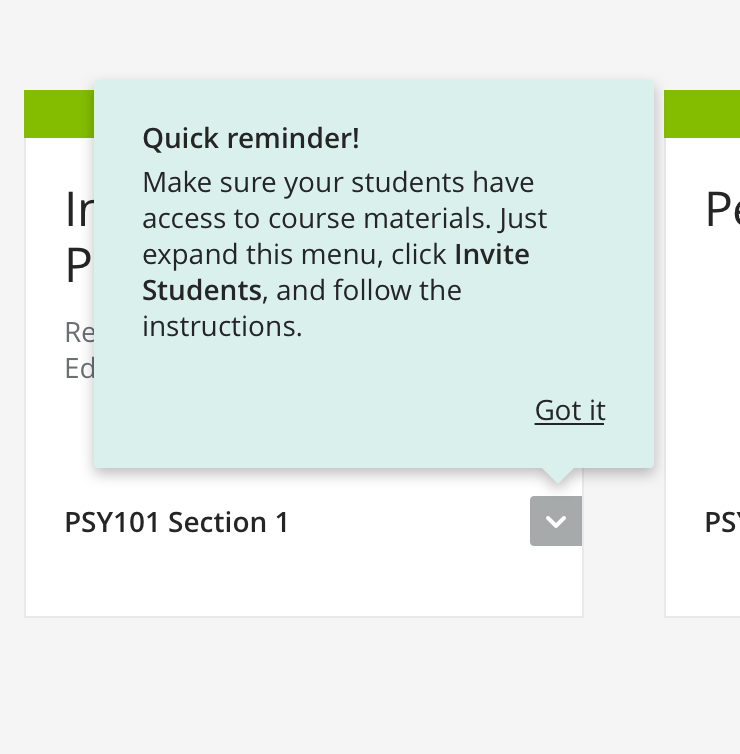
Task: Click the blank gray page area below cards
Action: (x=370, y=690)
